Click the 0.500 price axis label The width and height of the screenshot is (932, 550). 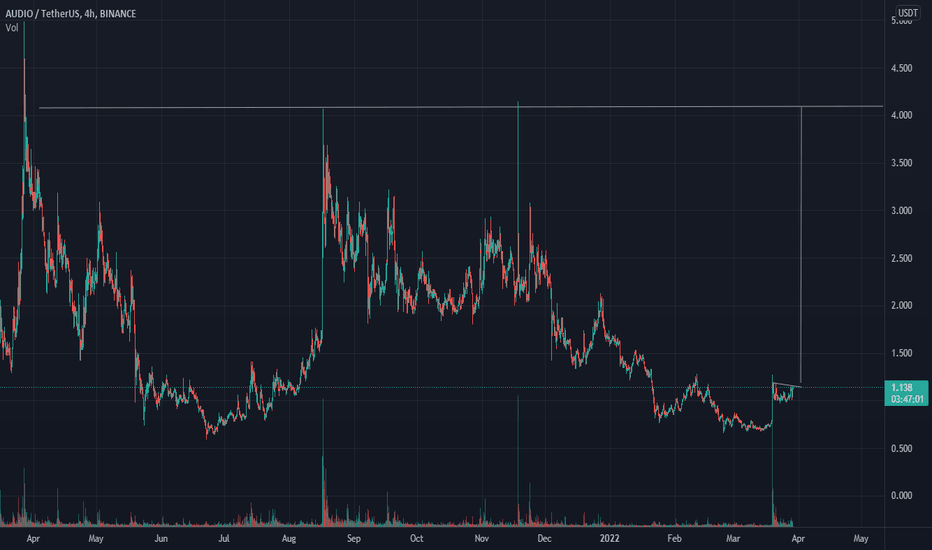click(x=901, y=448)
